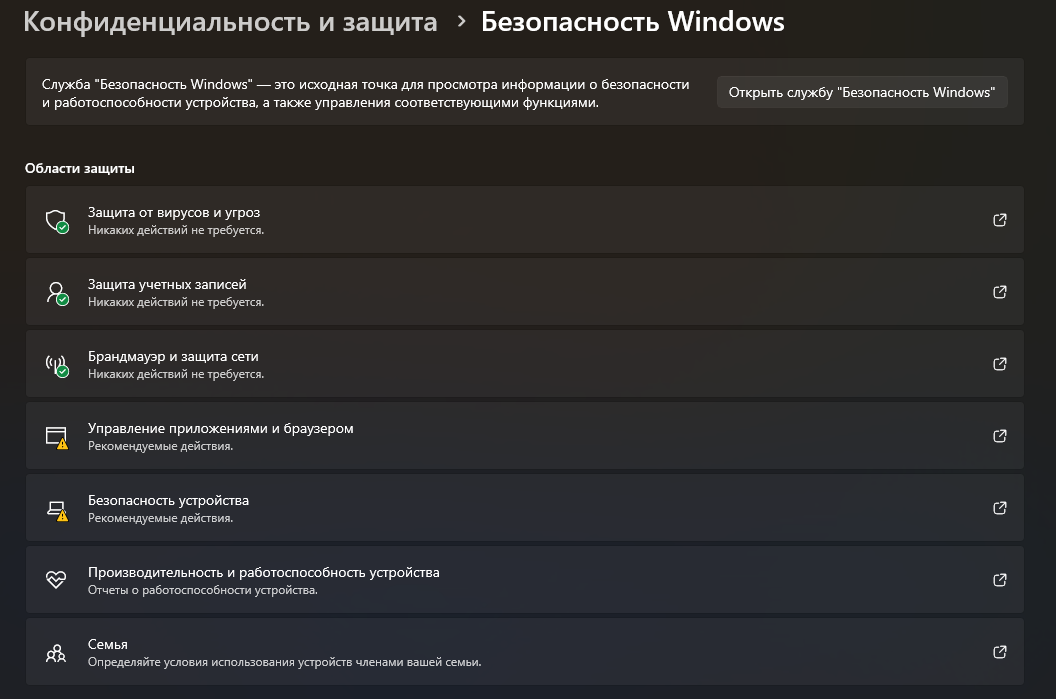Click the firewall and network antenna icon
1056x699 pixels.
pos(57,365)
